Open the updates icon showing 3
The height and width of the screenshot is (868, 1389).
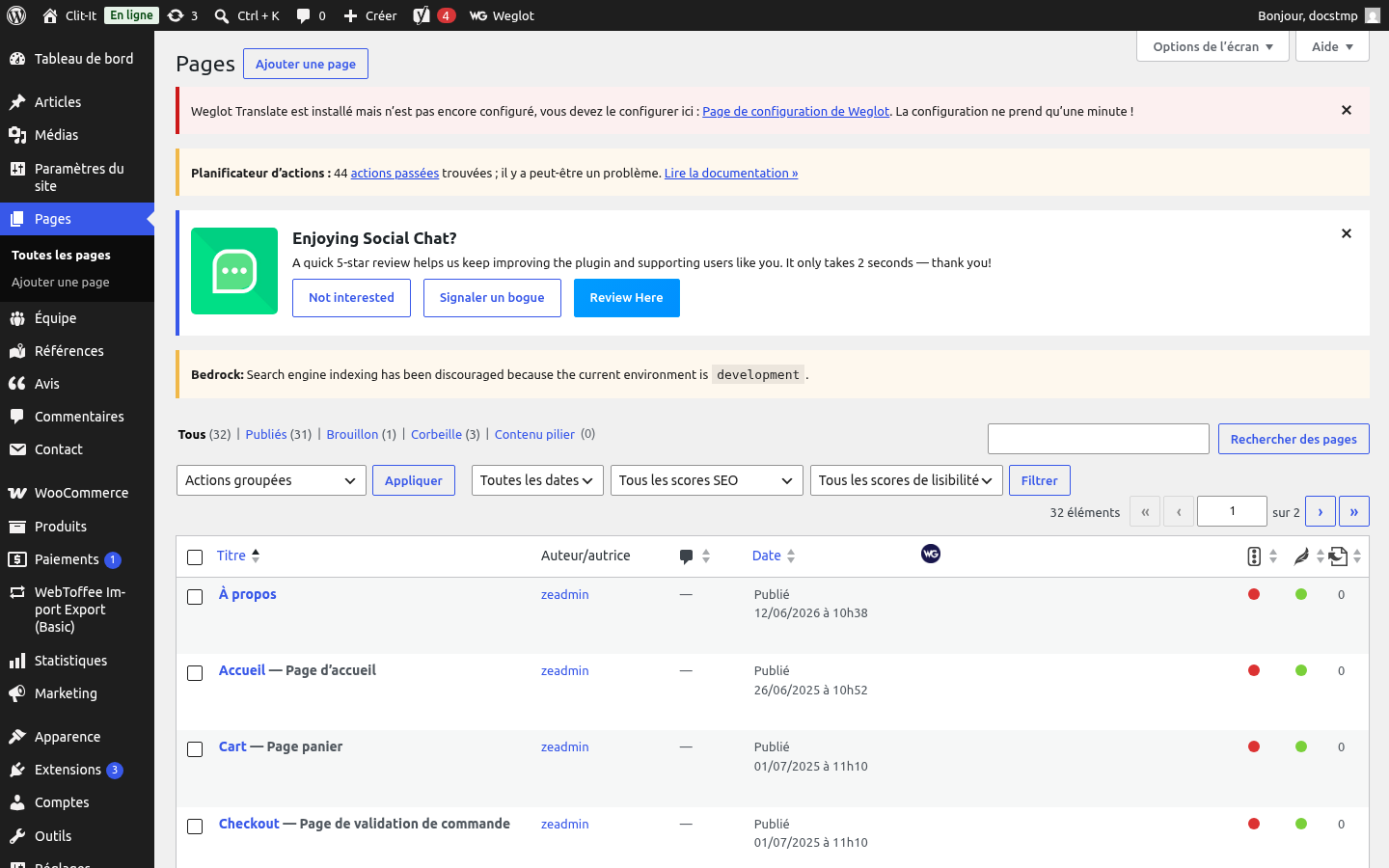tap(182, 15)
